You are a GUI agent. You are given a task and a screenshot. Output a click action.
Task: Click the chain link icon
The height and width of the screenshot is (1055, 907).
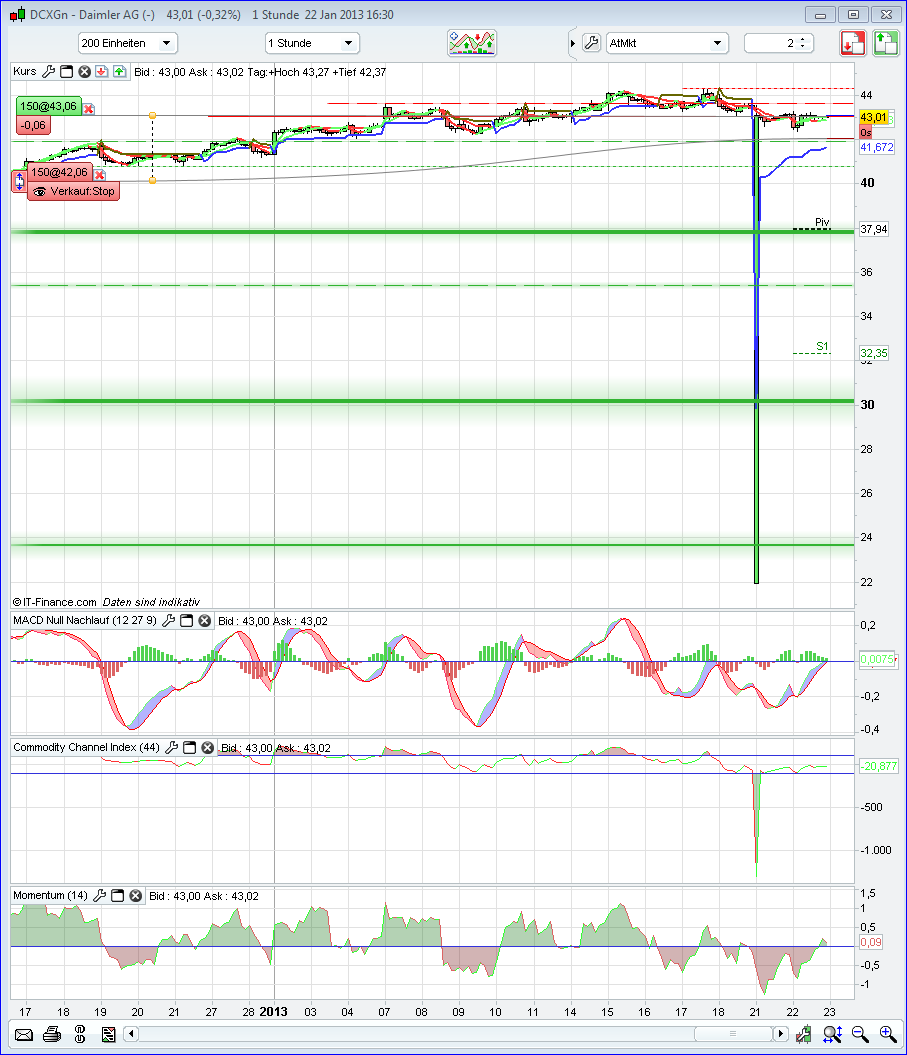click(x=80, y=1034)
